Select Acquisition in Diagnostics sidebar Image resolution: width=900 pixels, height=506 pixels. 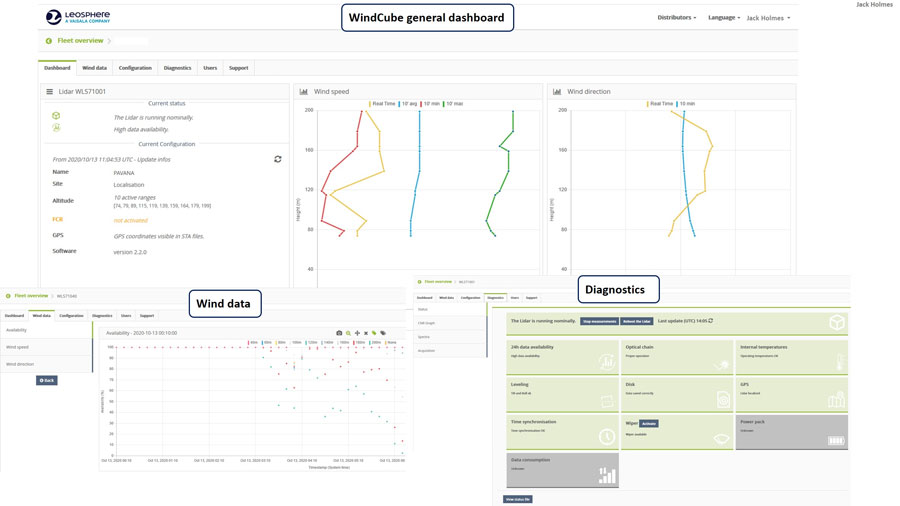pyautogui.click(x=450, y=351)
